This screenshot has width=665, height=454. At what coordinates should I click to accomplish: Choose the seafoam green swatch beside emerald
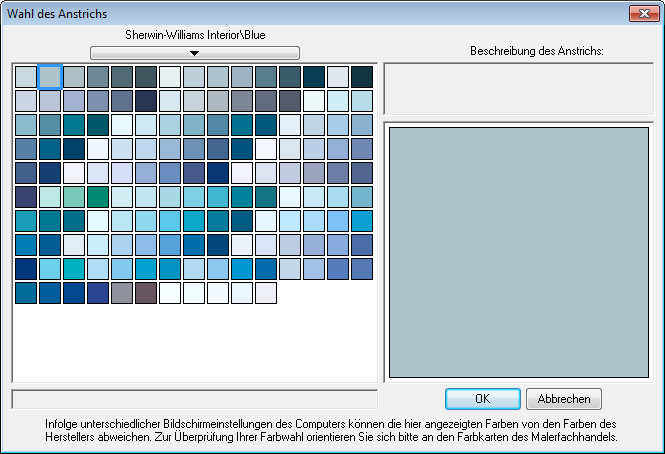(x=74, y=197)
